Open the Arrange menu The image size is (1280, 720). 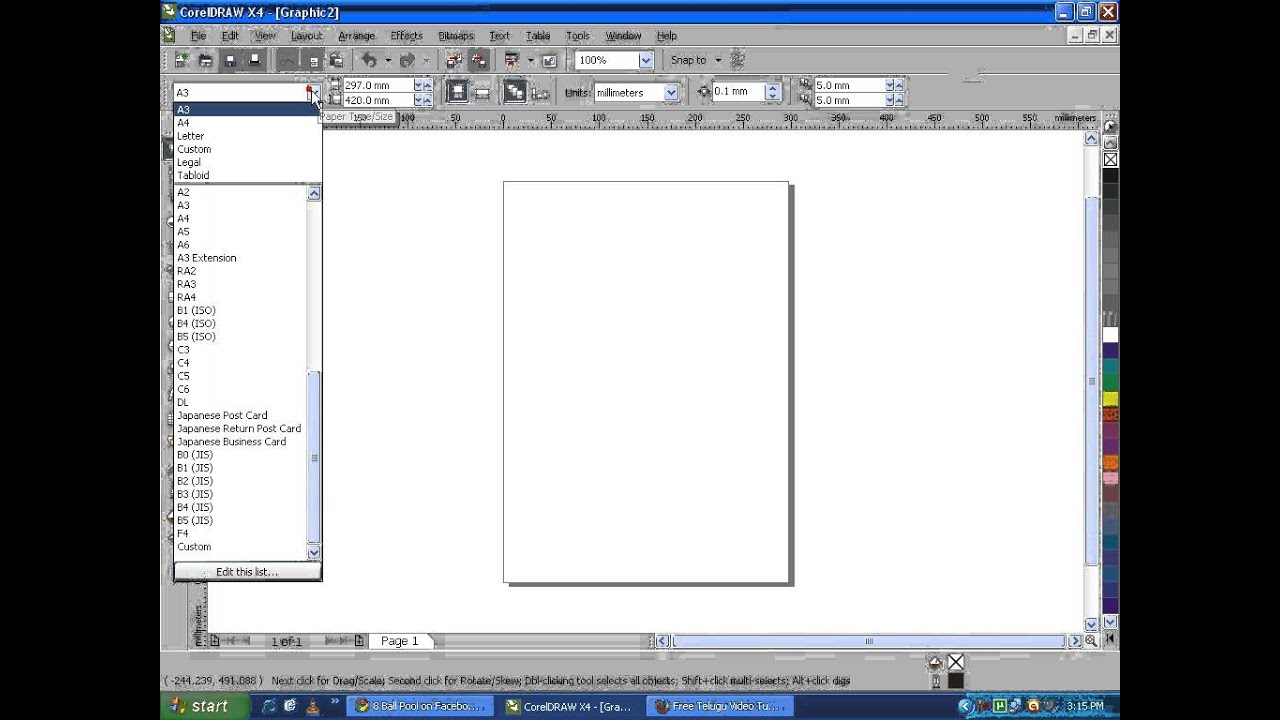356,35
